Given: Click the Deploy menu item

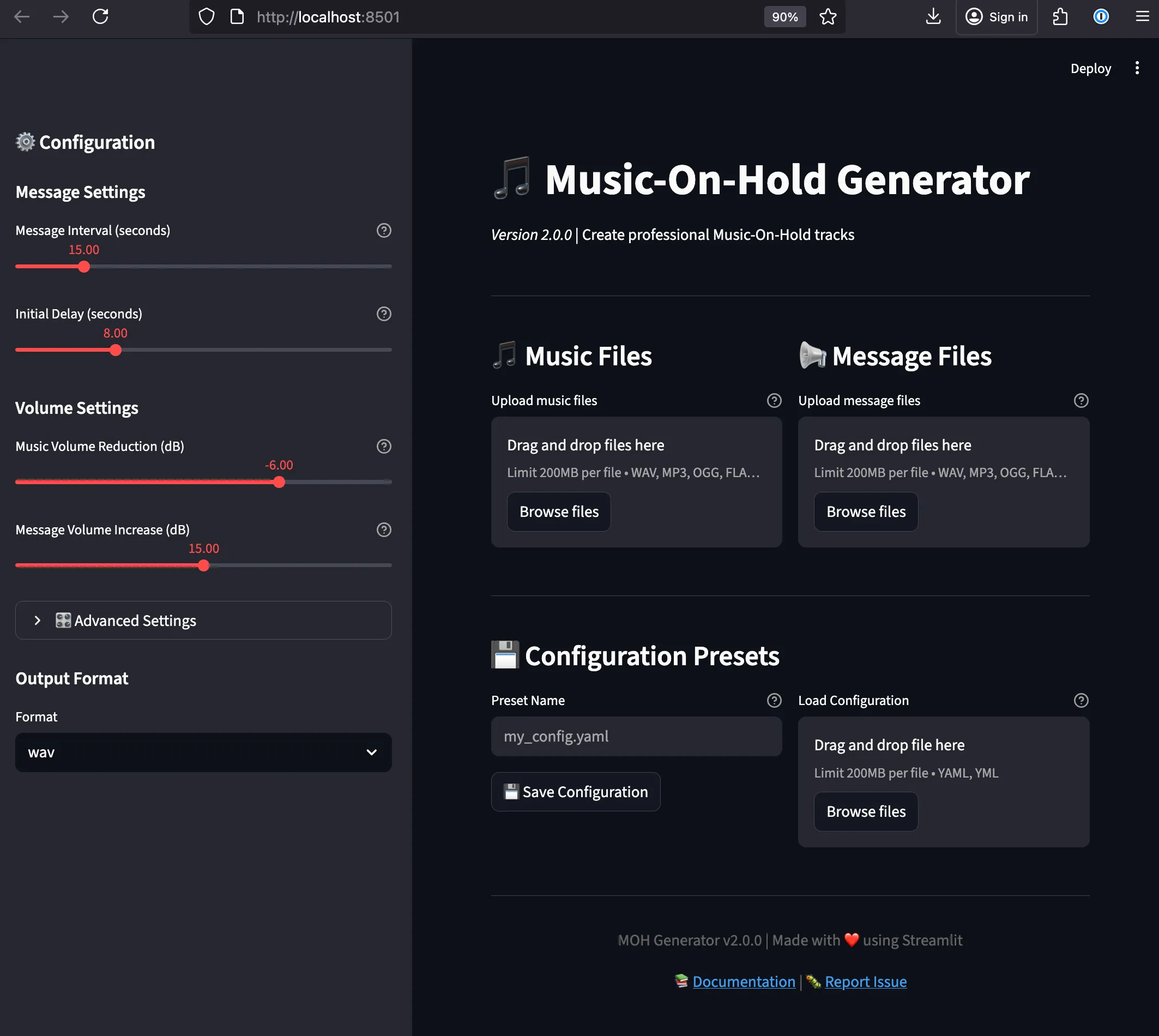Looking at the screenshot, I should [1090, 68].
